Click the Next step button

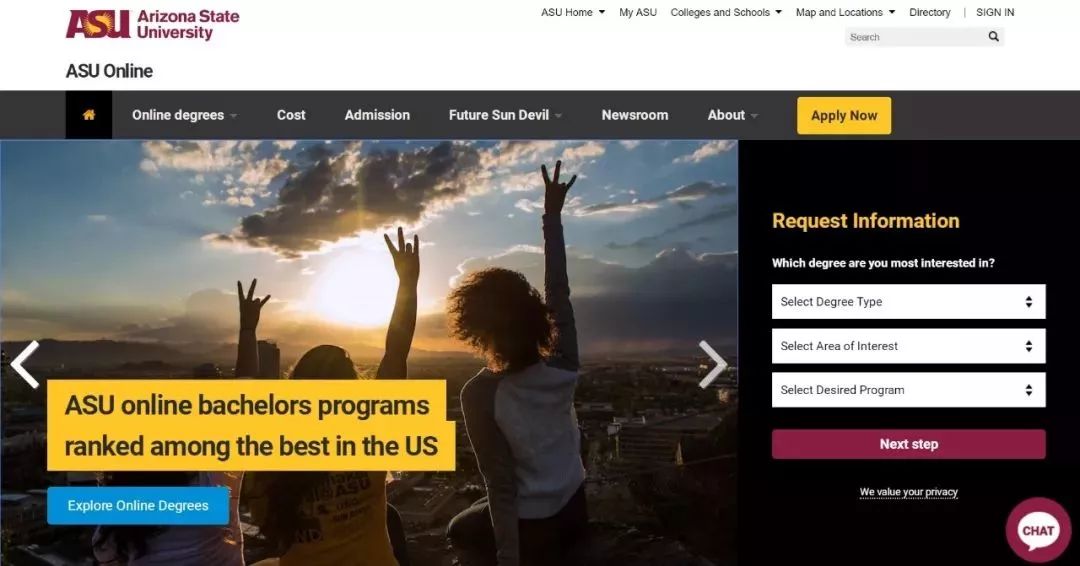[x=908, y=444]
